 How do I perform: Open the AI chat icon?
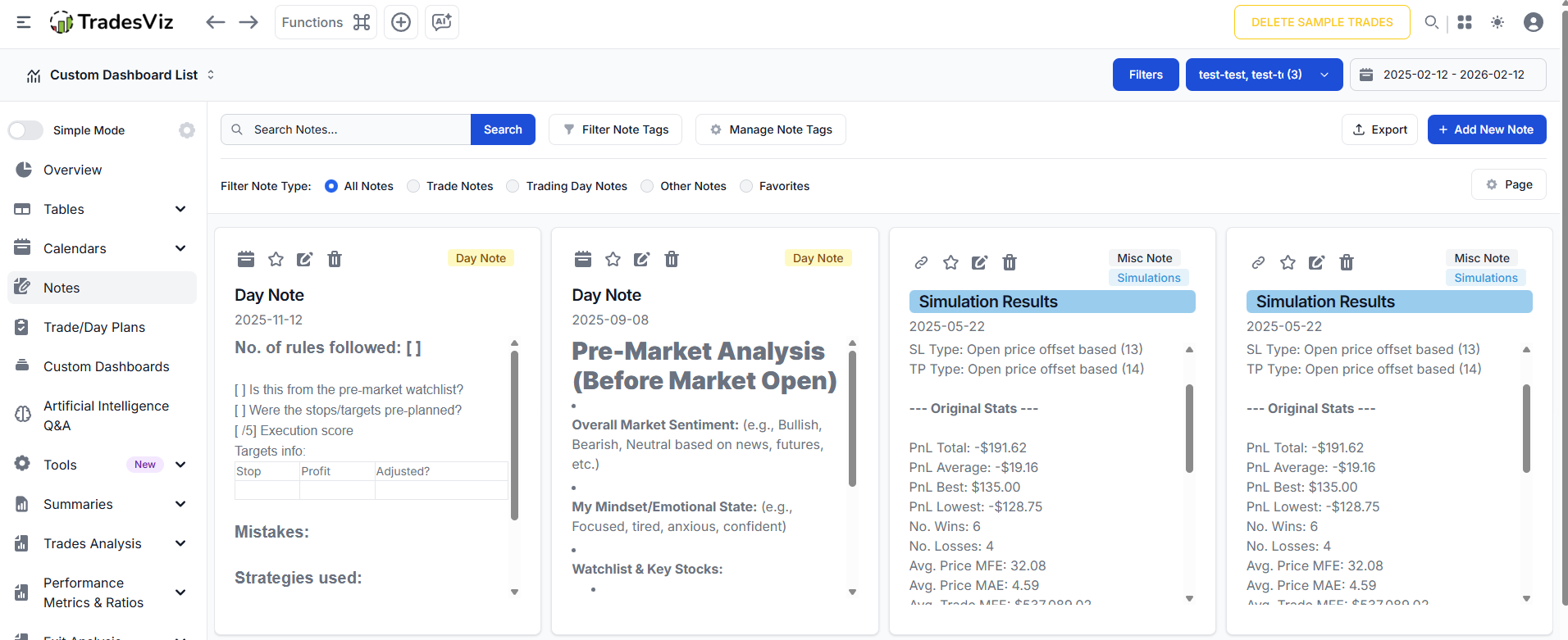click(442, 22)
